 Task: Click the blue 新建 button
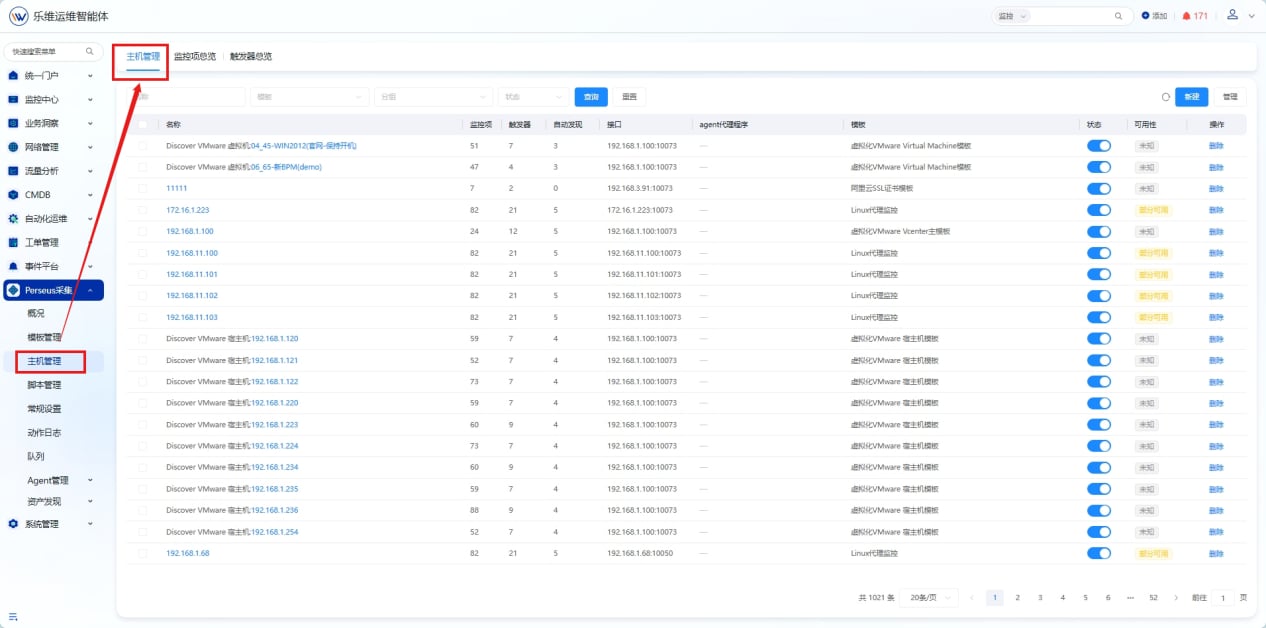(x=1191, y=97)
